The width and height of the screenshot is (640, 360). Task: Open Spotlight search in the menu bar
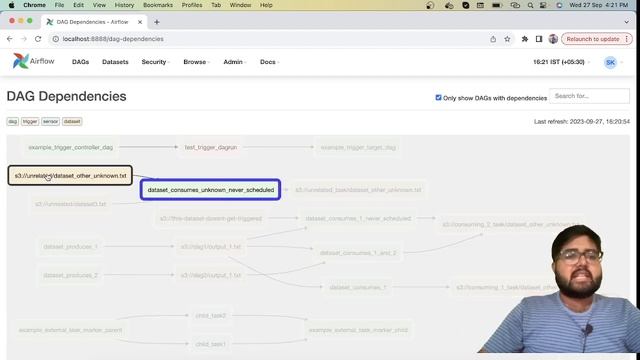pos(530,5)
